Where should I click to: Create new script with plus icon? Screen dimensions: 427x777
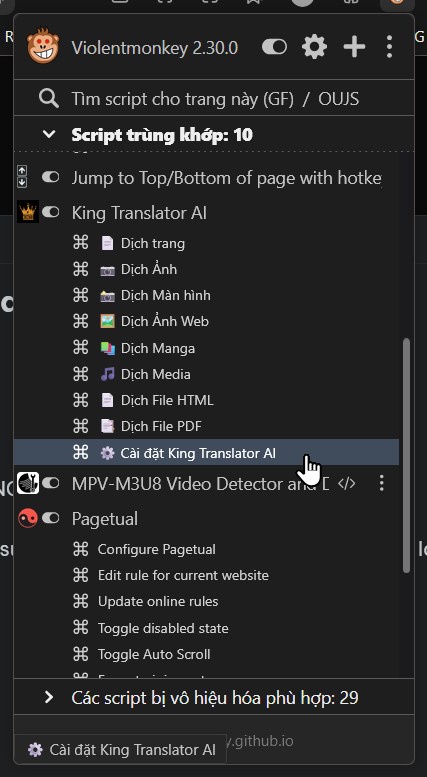pyautogui.click(x=354, y=47)
